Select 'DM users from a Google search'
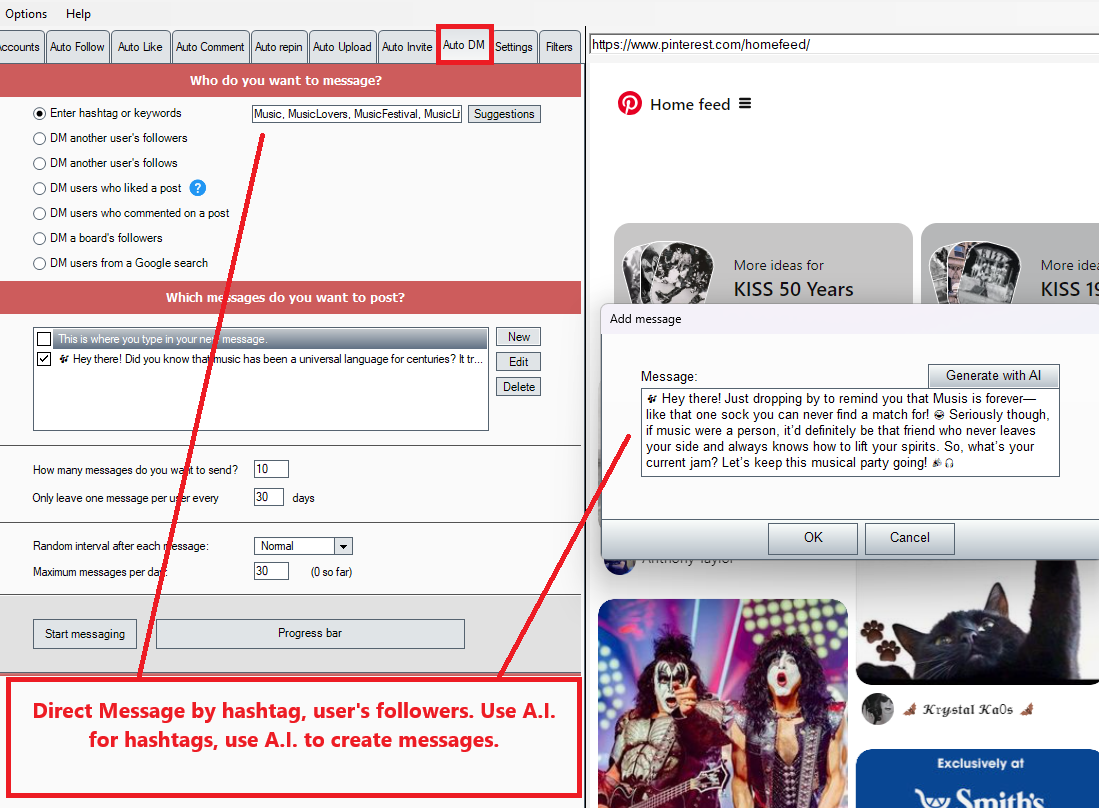The image size is (1099, 808). pos(40,264)
